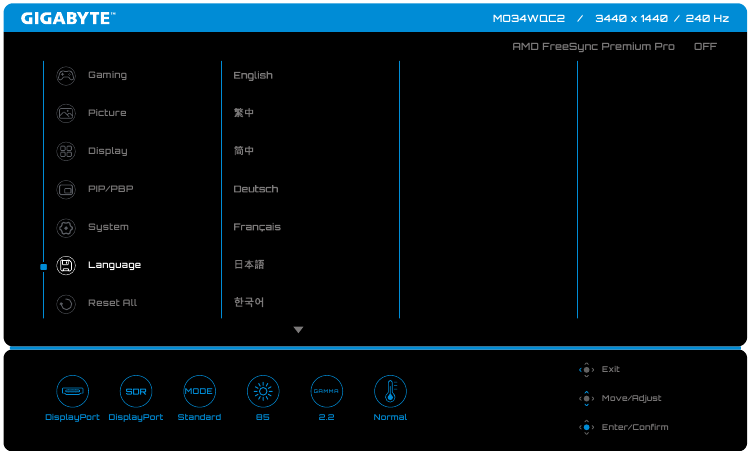Open the Language menu item
The image size is (750, 451).
114,265
